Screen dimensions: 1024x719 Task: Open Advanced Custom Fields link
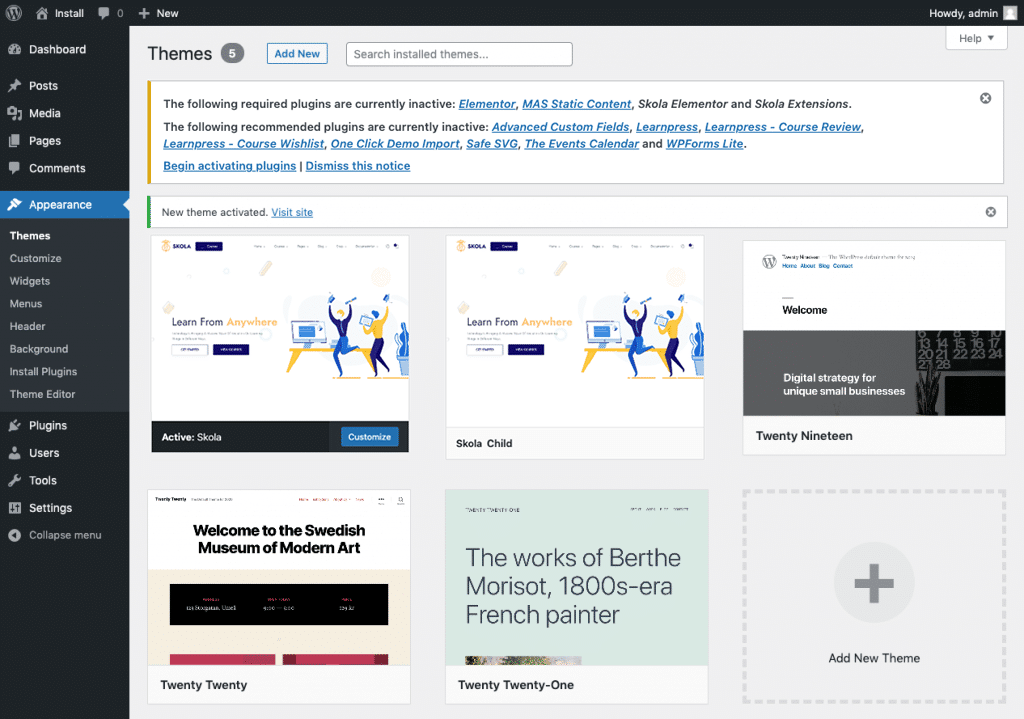coord(560,127)
